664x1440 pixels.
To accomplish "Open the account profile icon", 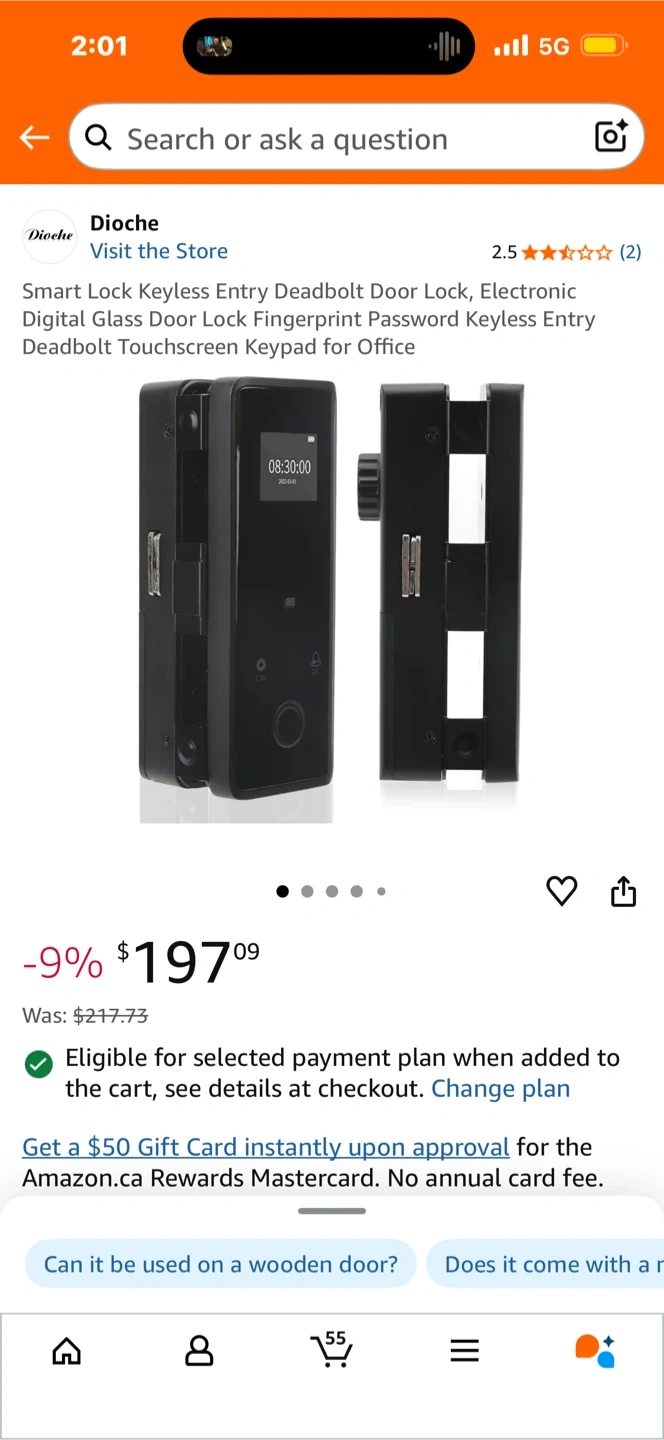I will click(199, 1352).
